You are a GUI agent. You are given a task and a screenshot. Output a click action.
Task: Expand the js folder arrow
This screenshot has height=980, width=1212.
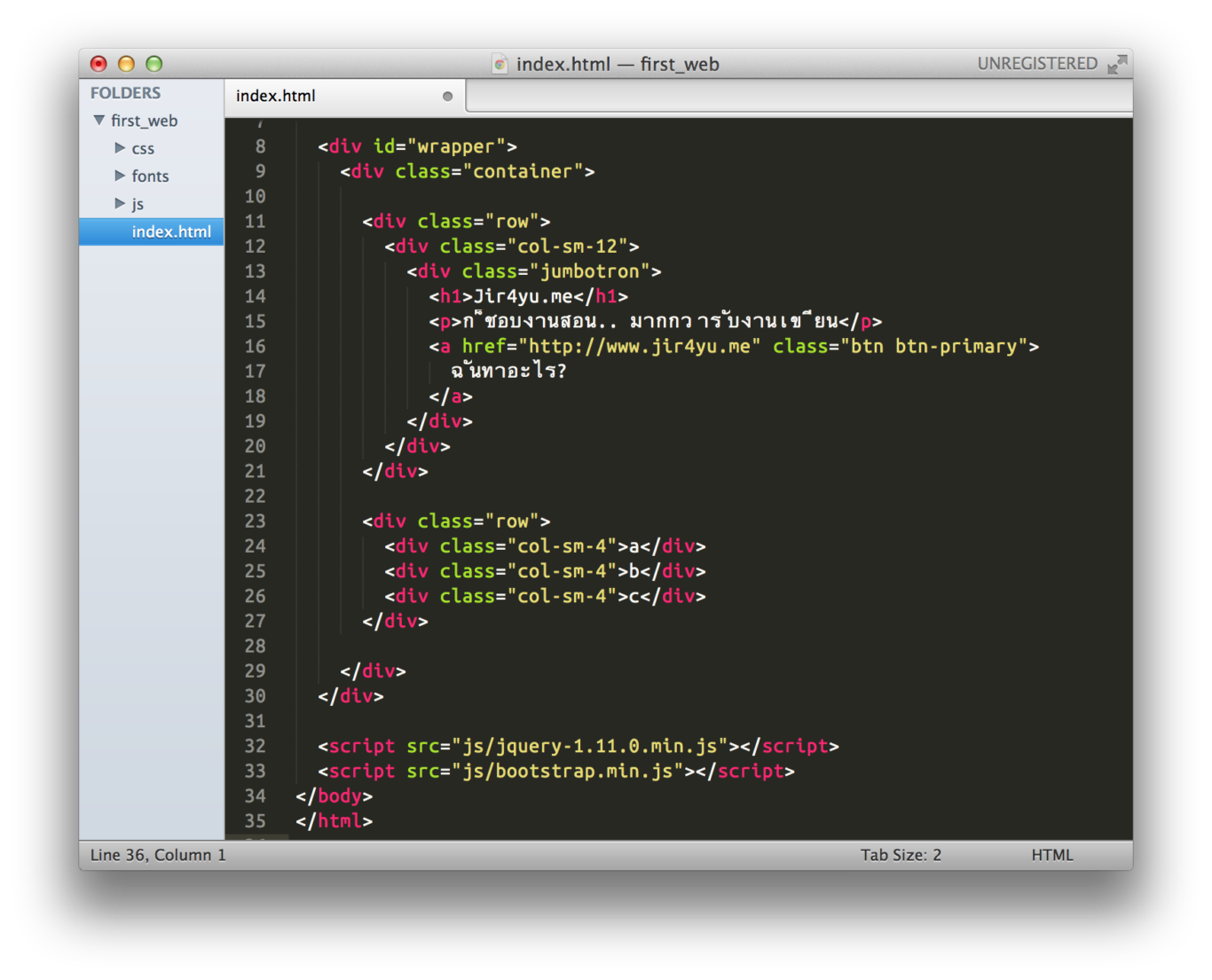pyautogui.click(x=120, y=203)
